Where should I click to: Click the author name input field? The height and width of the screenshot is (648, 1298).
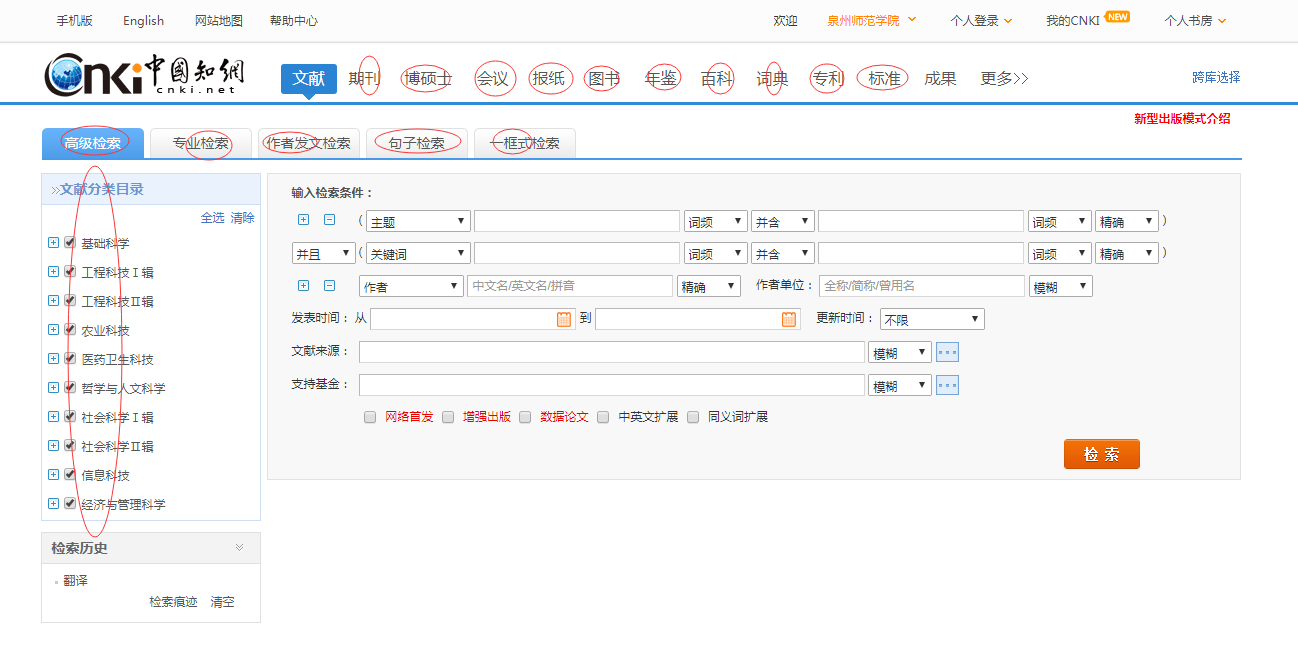click(x=569, y=286)
